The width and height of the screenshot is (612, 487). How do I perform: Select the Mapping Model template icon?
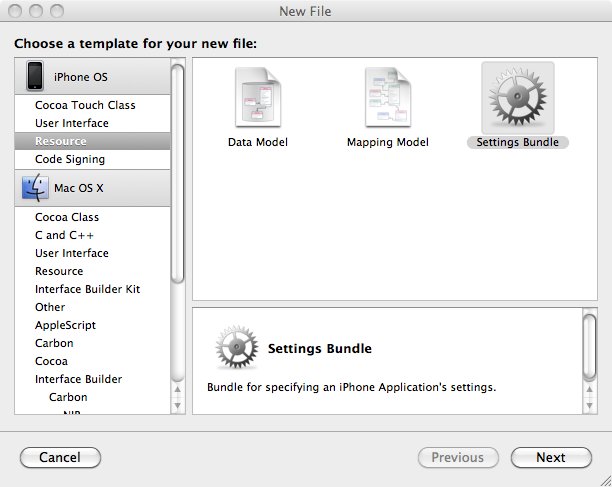coord(388,97)
